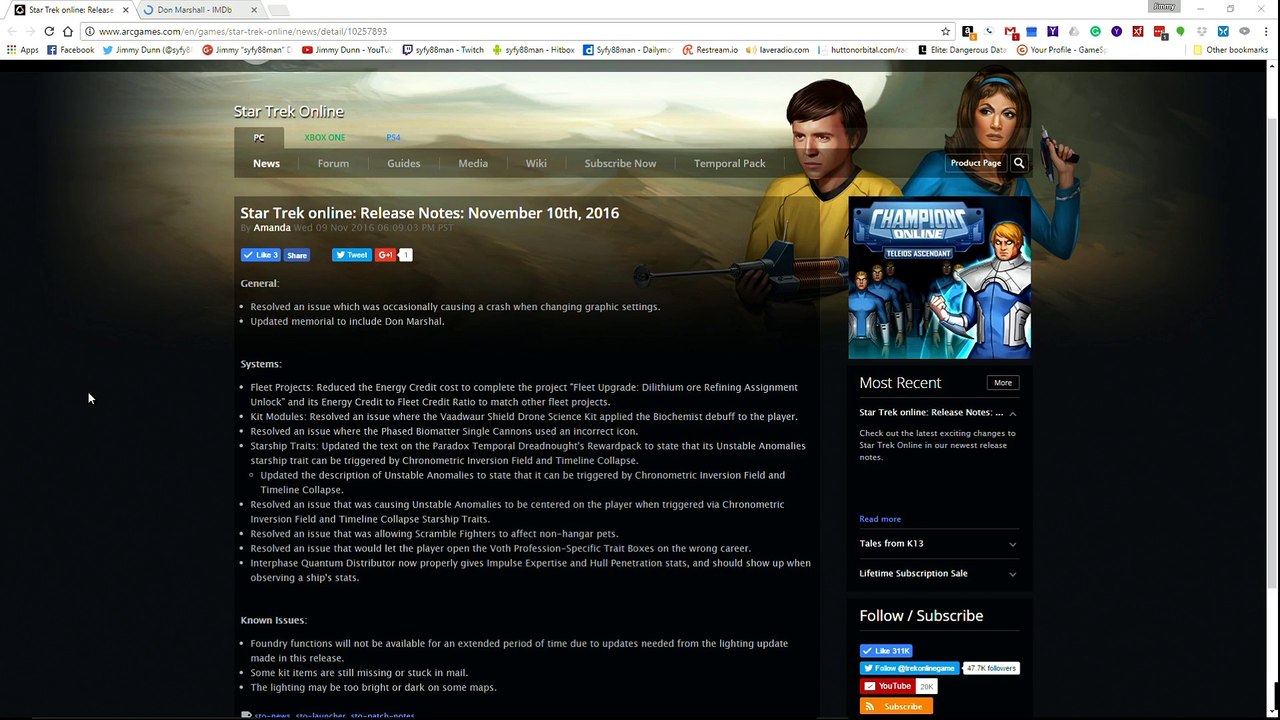
Task: Open the Media menu item
Action: pos(473,163)
